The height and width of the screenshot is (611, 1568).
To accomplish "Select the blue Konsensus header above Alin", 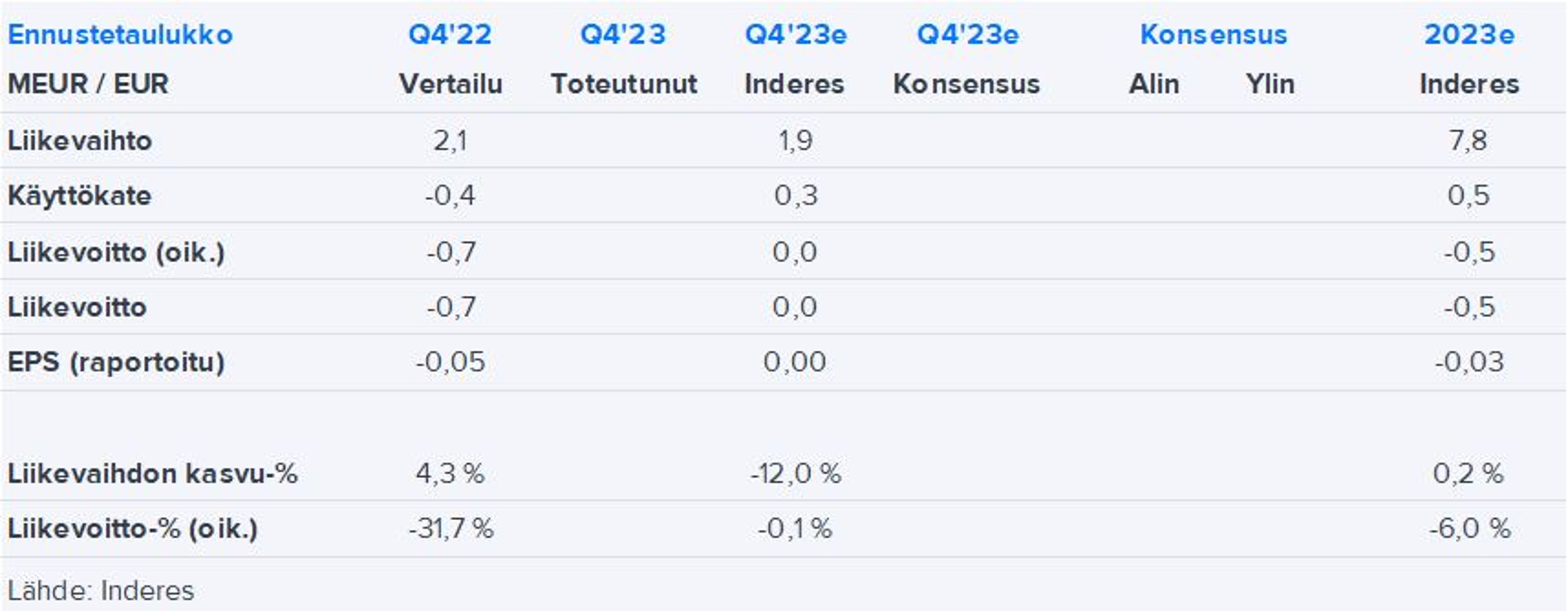I will click(1213, 35).
